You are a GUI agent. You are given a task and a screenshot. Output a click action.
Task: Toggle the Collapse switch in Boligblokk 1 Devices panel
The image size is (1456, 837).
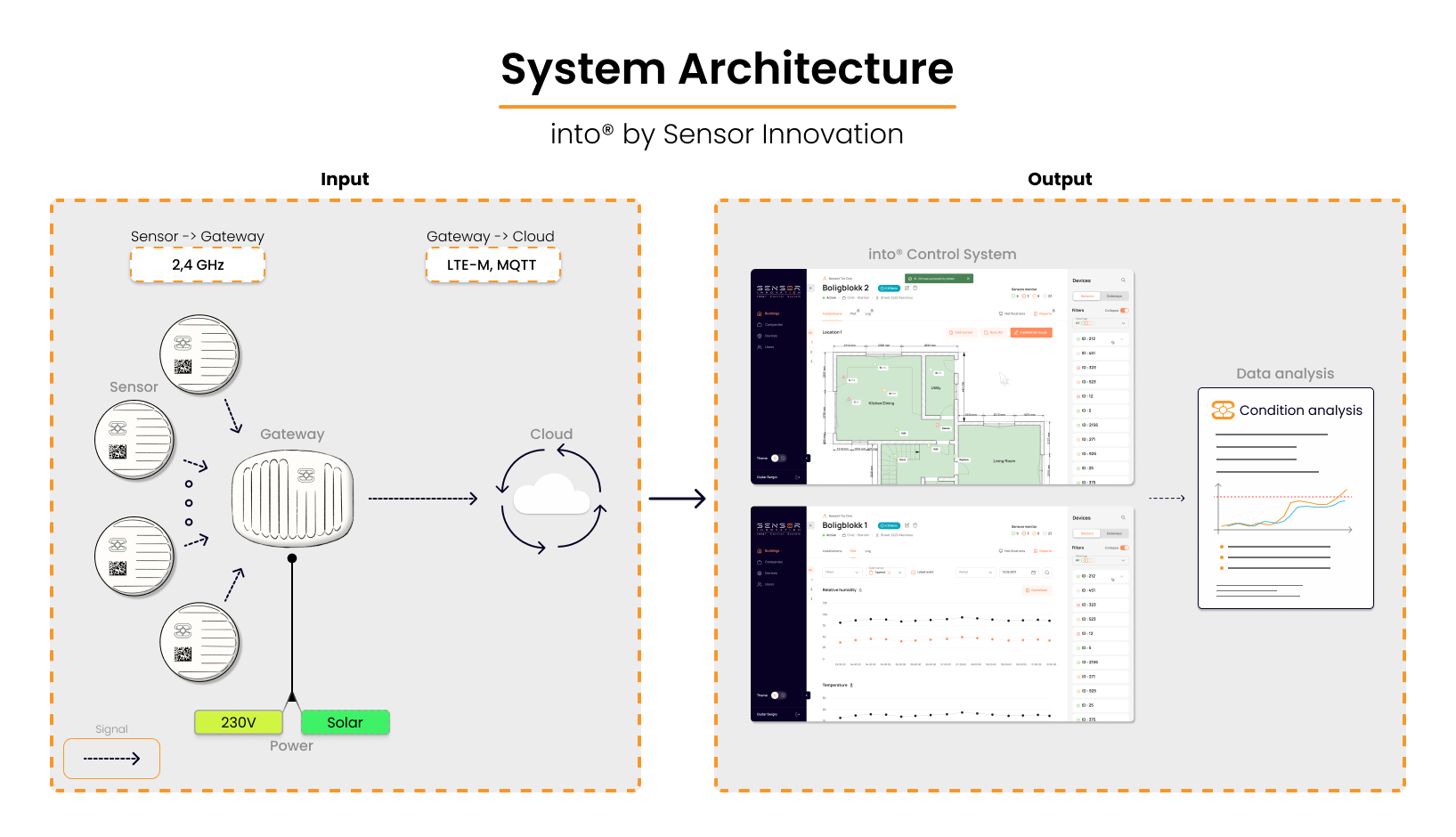(1125, 548)
